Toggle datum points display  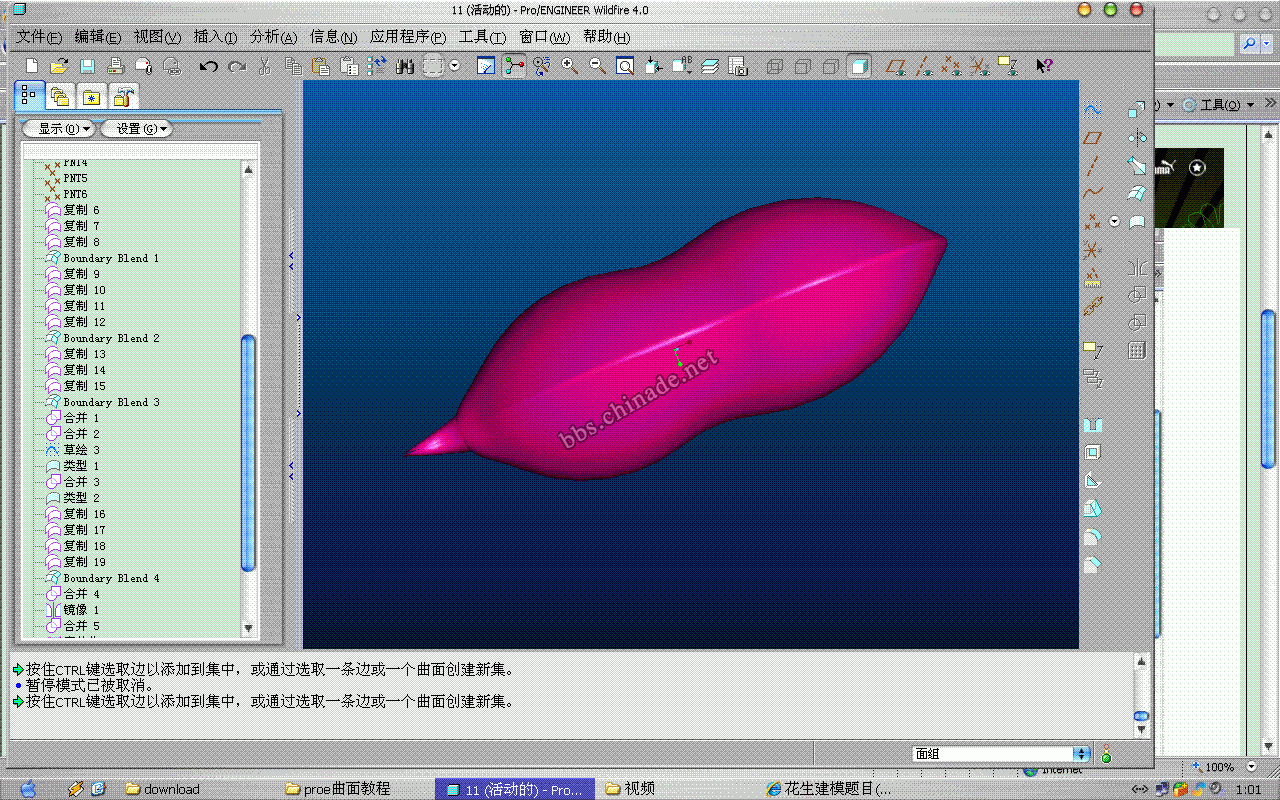click(x=953, y=66)
